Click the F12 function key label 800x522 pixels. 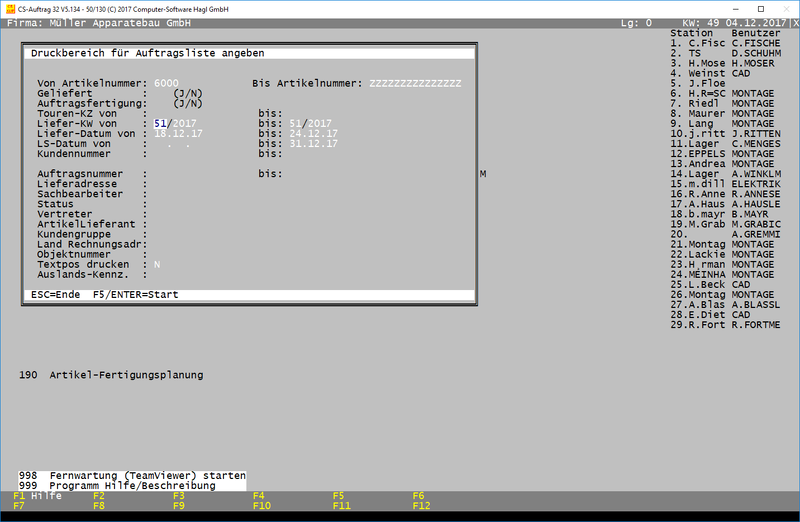pos(421,506)
